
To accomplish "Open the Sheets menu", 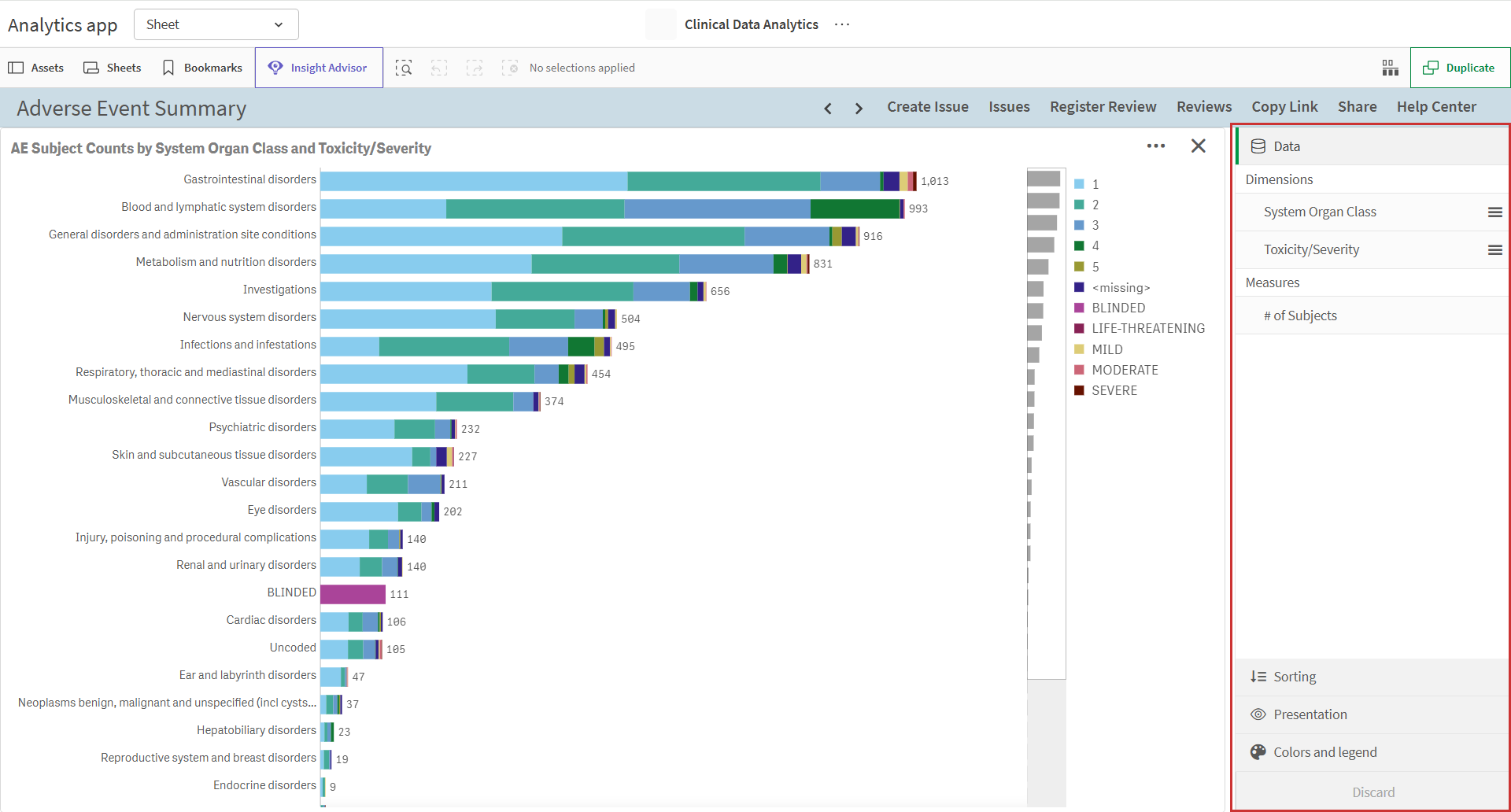I will coord(113,68).
